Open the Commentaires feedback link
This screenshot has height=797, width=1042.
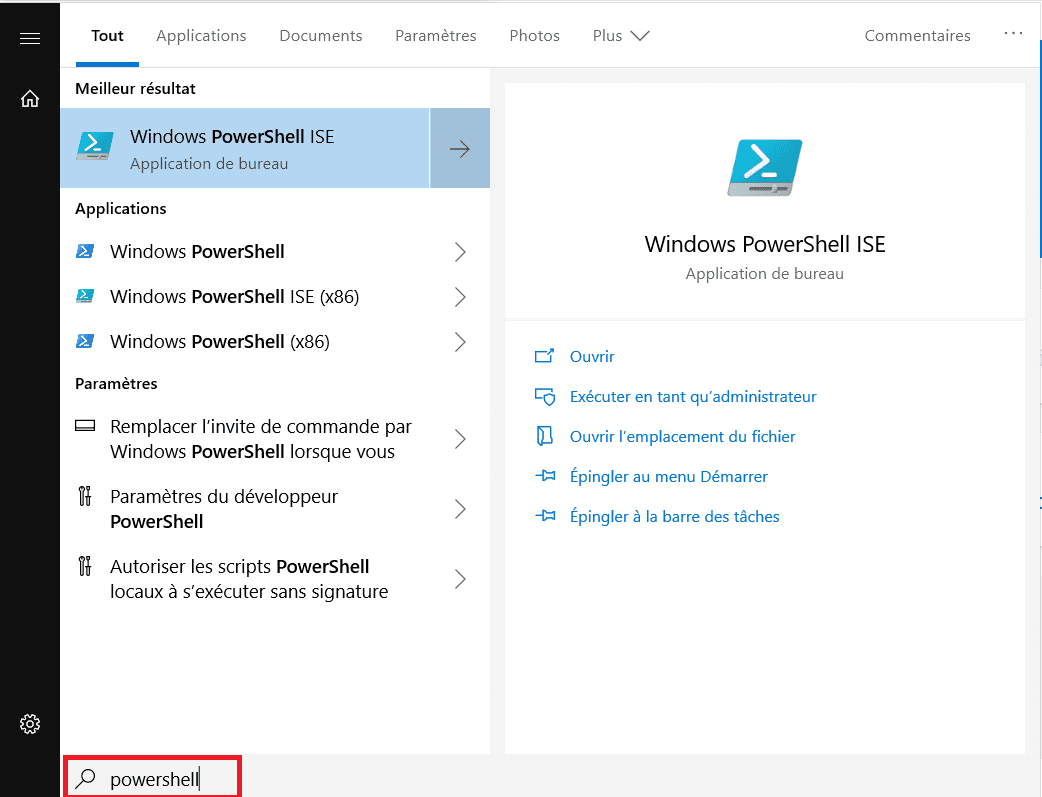[917, 35]
